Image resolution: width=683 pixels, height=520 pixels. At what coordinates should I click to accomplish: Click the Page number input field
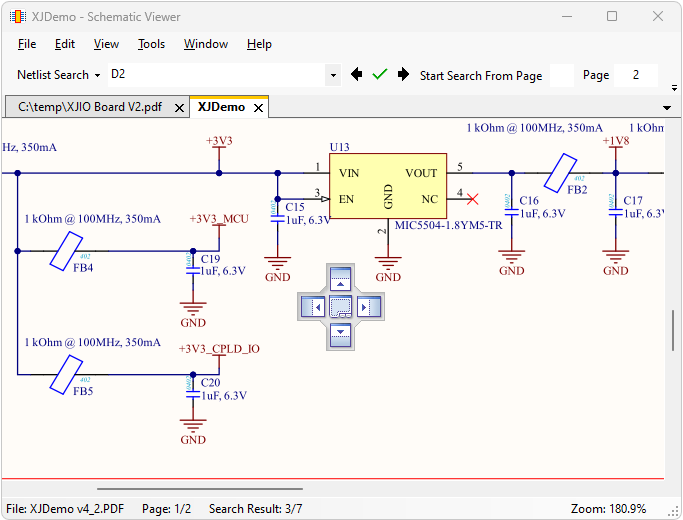pyautogui.click(x=637, y=75)
